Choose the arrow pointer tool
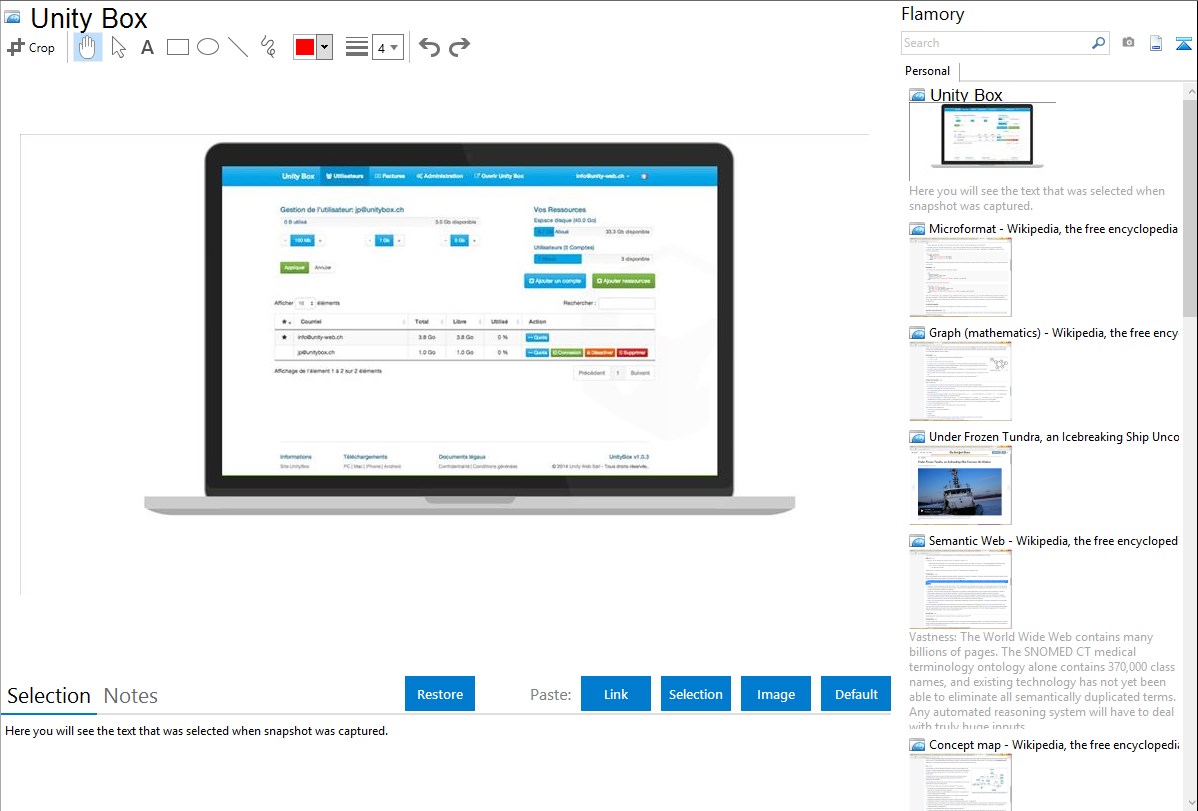Image resolution: width=1198 pixels, height=811 pixels. click(118, 47)
